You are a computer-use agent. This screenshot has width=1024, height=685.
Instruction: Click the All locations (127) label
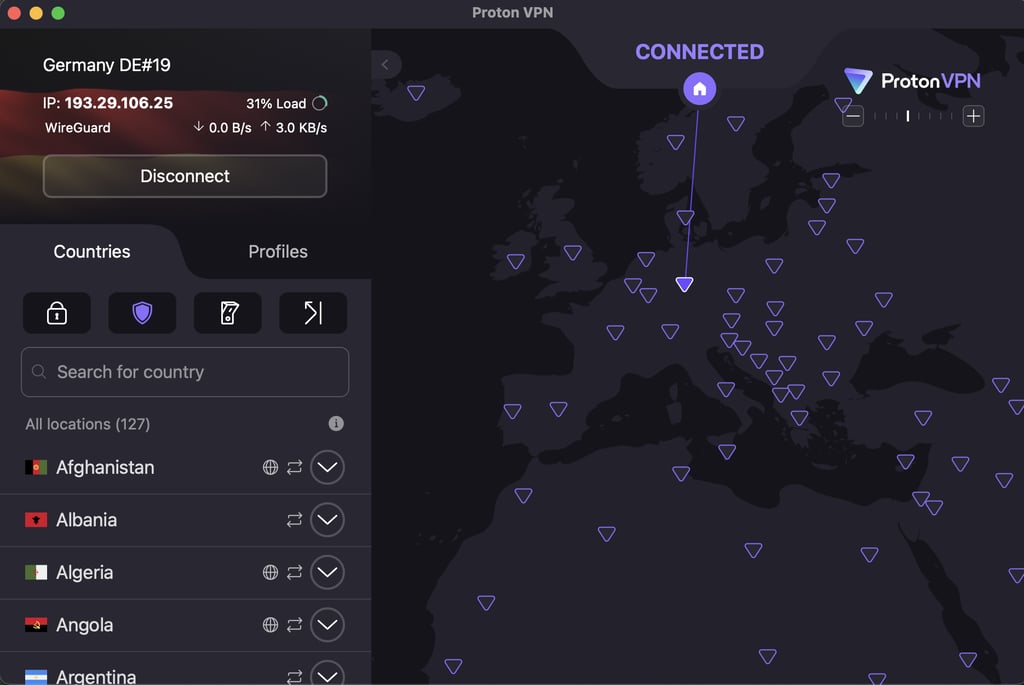tap(88, 424)
